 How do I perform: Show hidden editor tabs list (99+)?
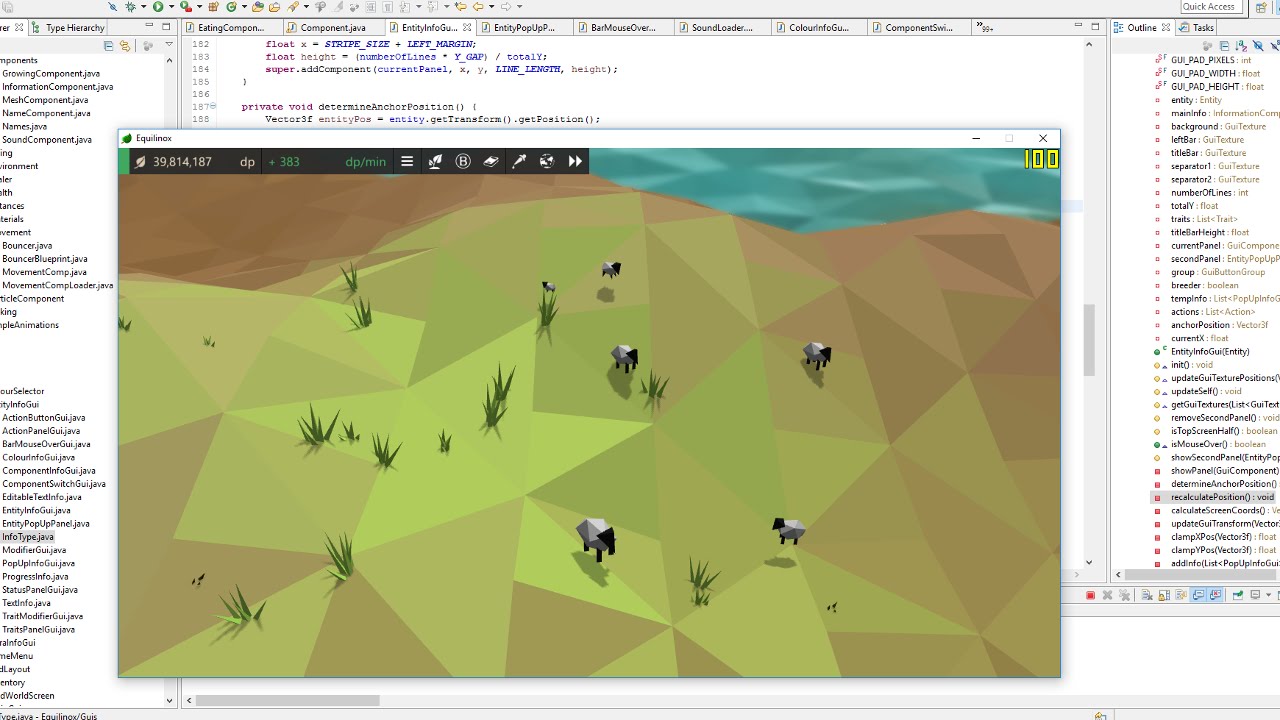(987, 28)
